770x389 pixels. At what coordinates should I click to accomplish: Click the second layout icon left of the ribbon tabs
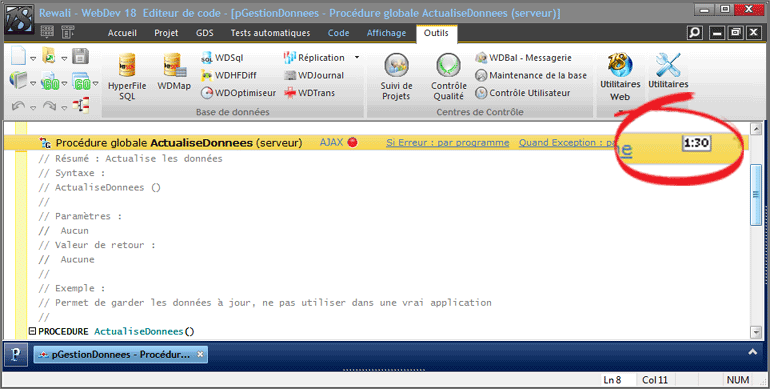(x=68, y=32)
